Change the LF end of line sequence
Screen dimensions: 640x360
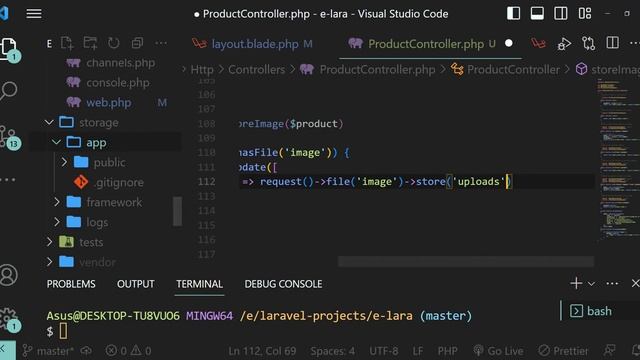click(418, 351)
